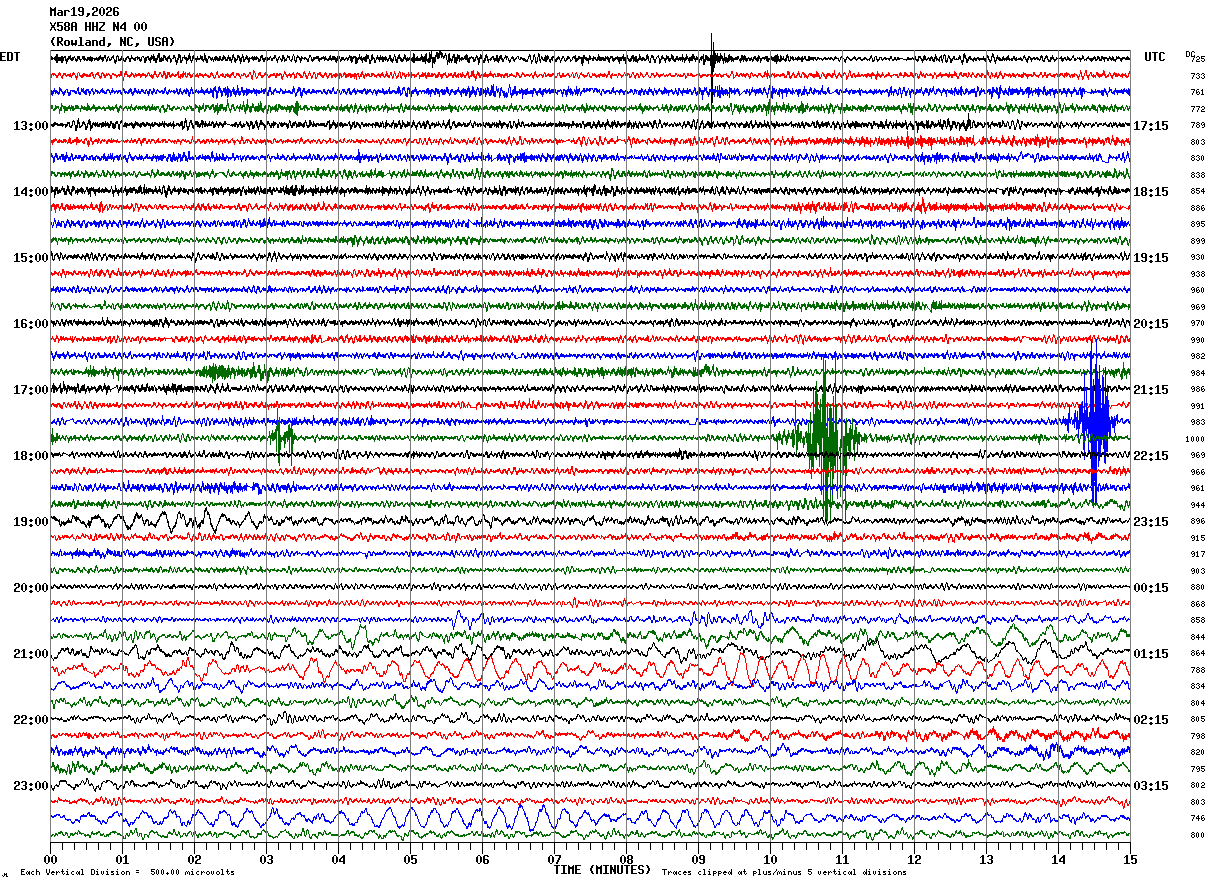Click the date label "Mar19,2026"
Viewport: 1210px width, 886px height.
click(84, 12)
